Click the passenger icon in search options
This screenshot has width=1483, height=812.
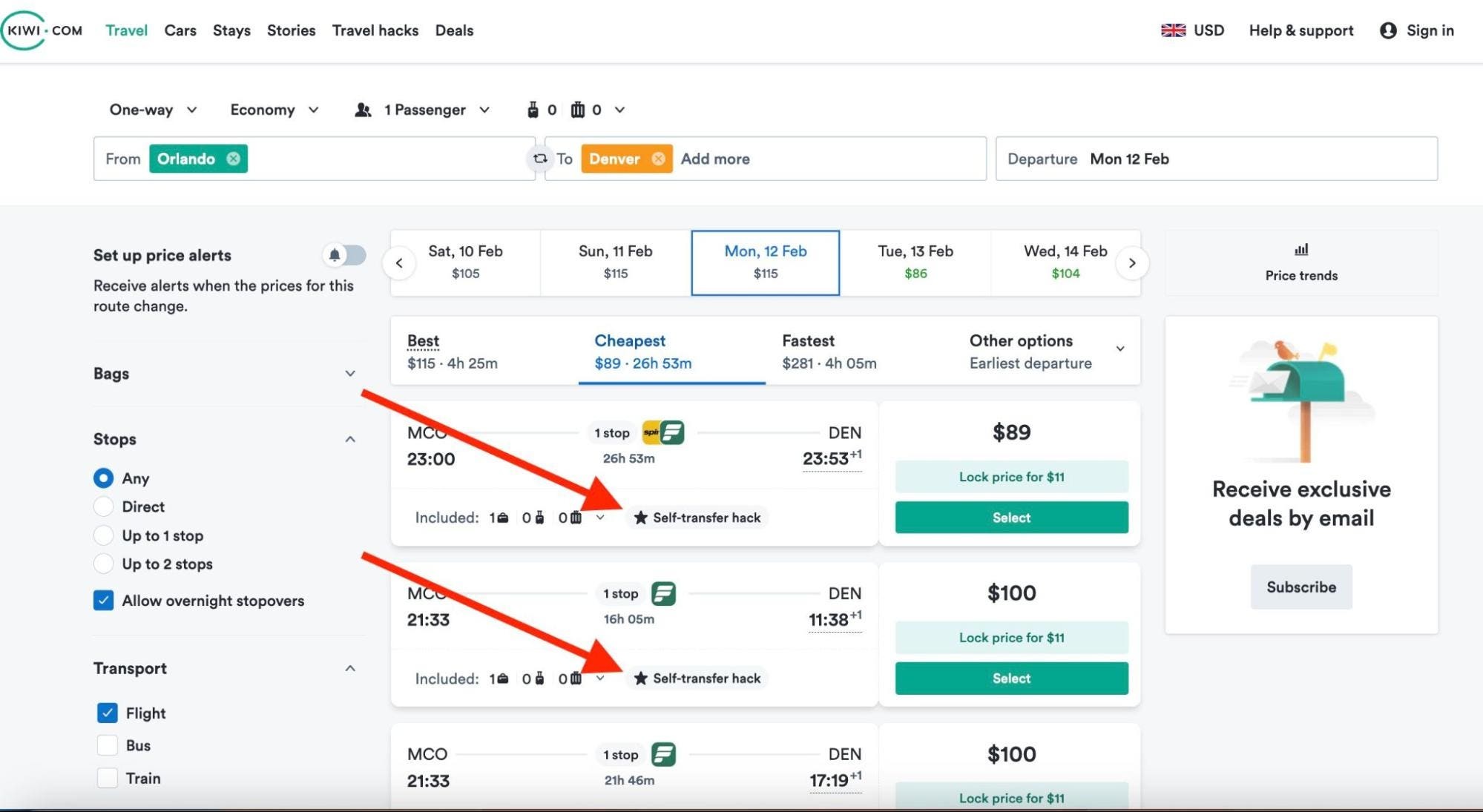[363, 110]
